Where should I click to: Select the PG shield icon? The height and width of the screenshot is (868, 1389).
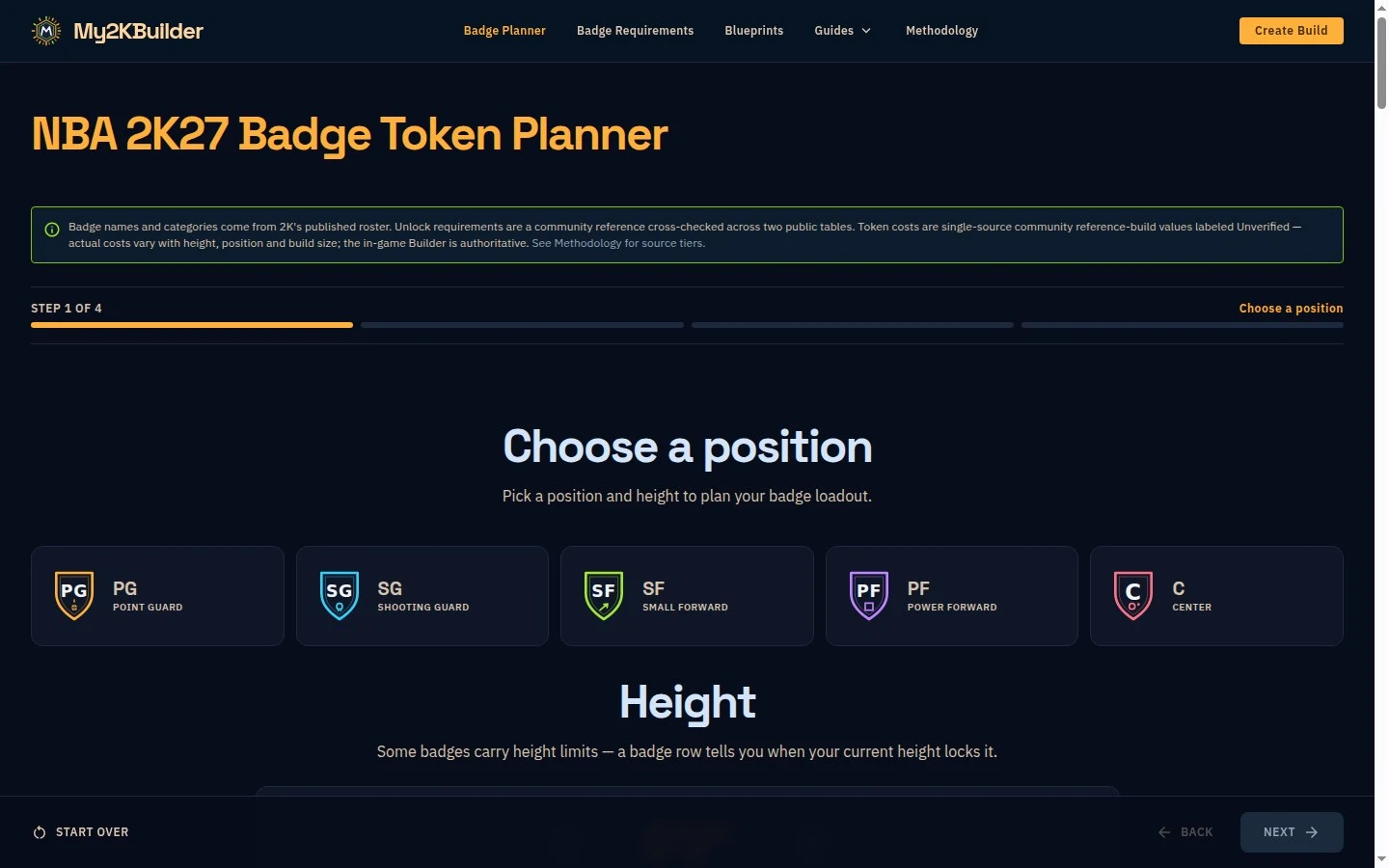[74, 596]
